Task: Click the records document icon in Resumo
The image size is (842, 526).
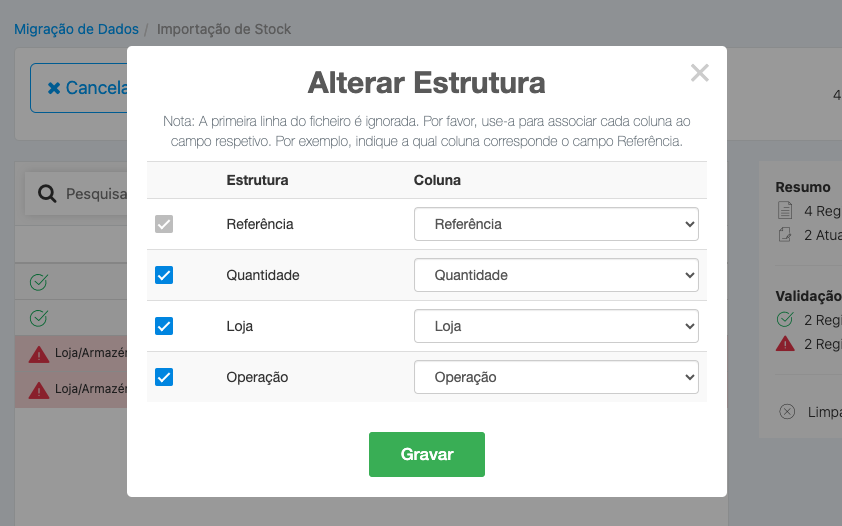Action: (785, 210)
